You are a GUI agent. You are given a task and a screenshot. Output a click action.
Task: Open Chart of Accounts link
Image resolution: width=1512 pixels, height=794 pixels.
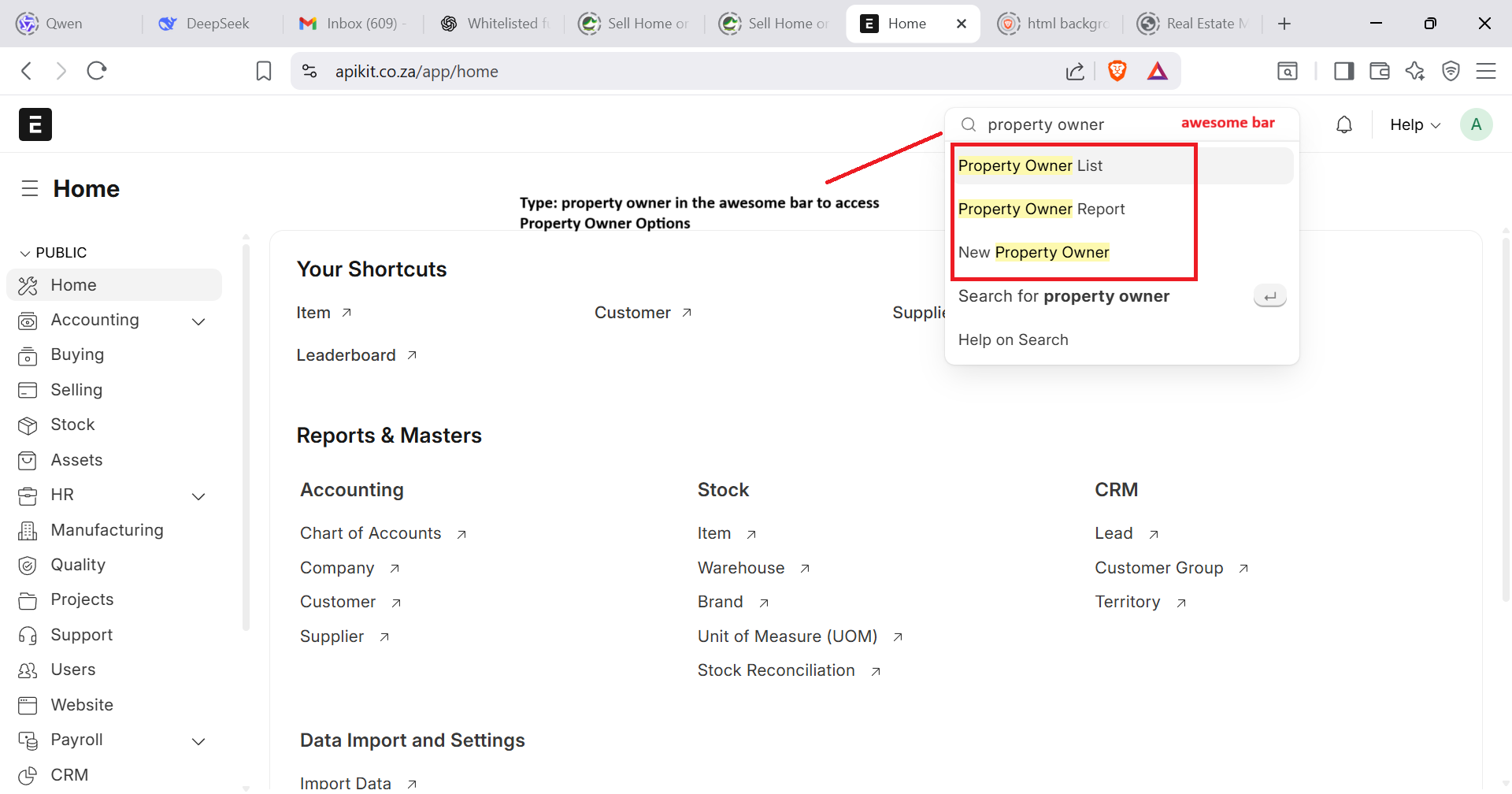click(370, 533)
